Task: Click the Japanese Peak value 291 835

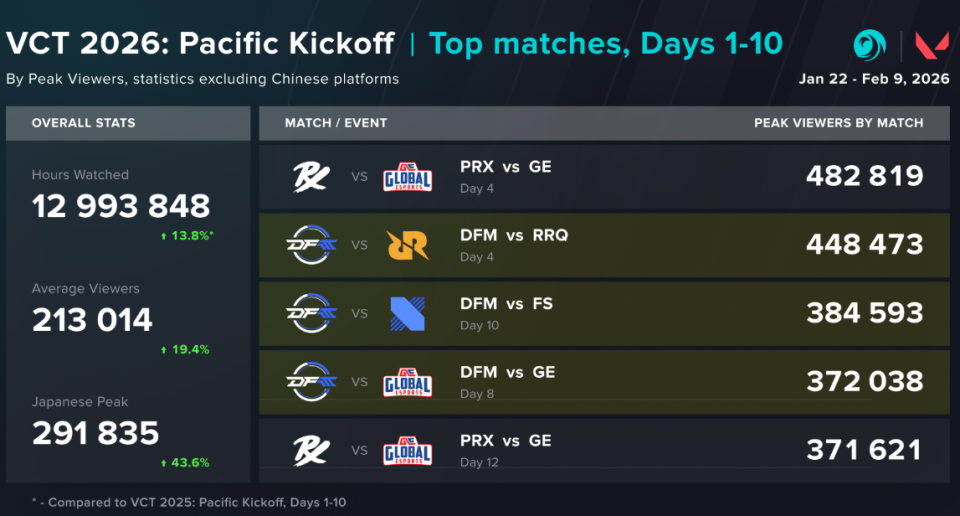Action: [95, 433]
